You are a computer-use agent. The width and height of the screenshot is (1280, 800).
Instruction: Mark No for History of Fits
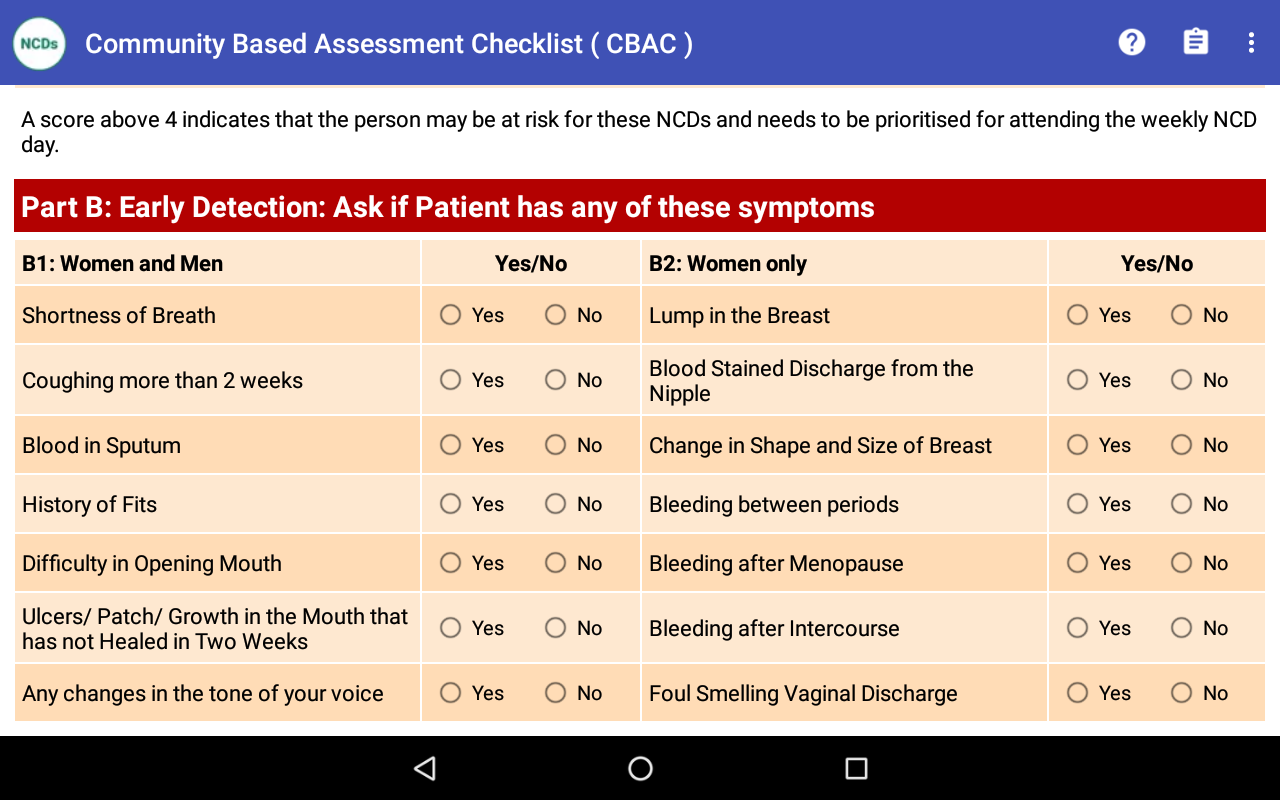555,504
